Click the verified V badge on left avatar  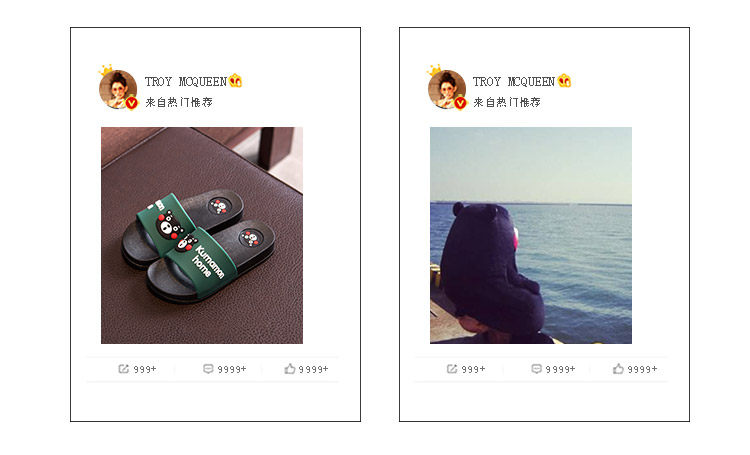(132, 103)
